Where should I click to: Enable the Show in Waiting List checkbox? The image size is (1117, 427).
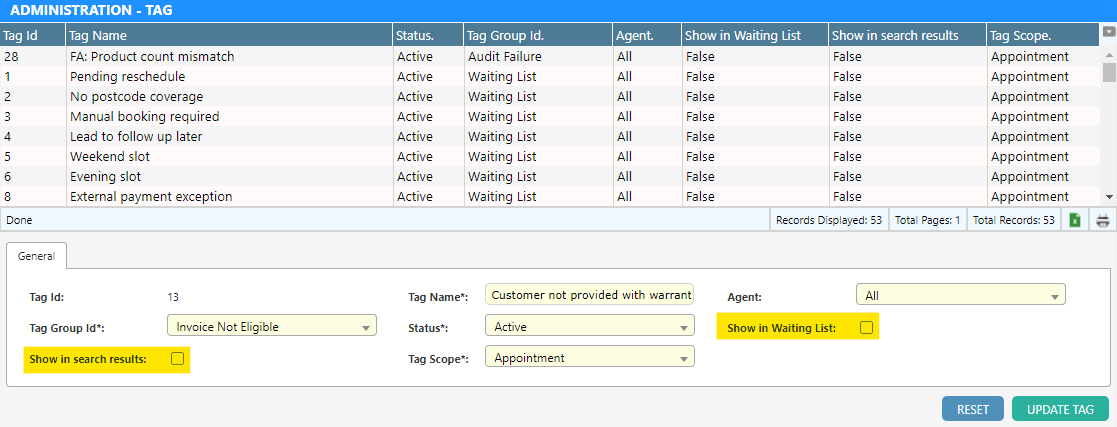[x=867, y=327]
